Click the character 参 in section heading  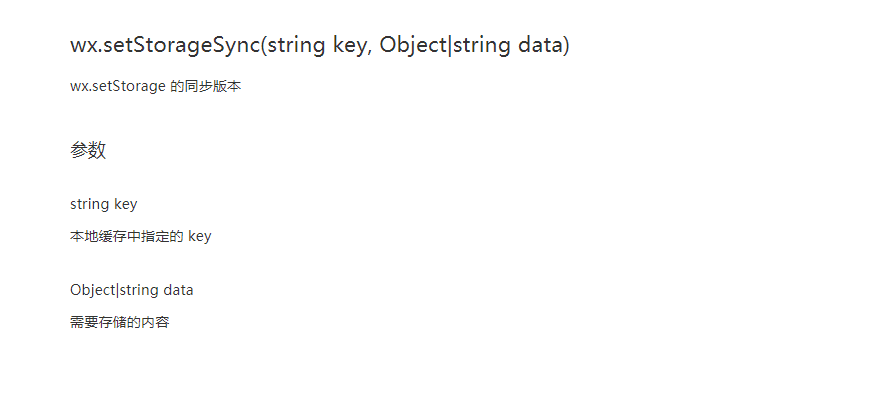click(79, 150)
